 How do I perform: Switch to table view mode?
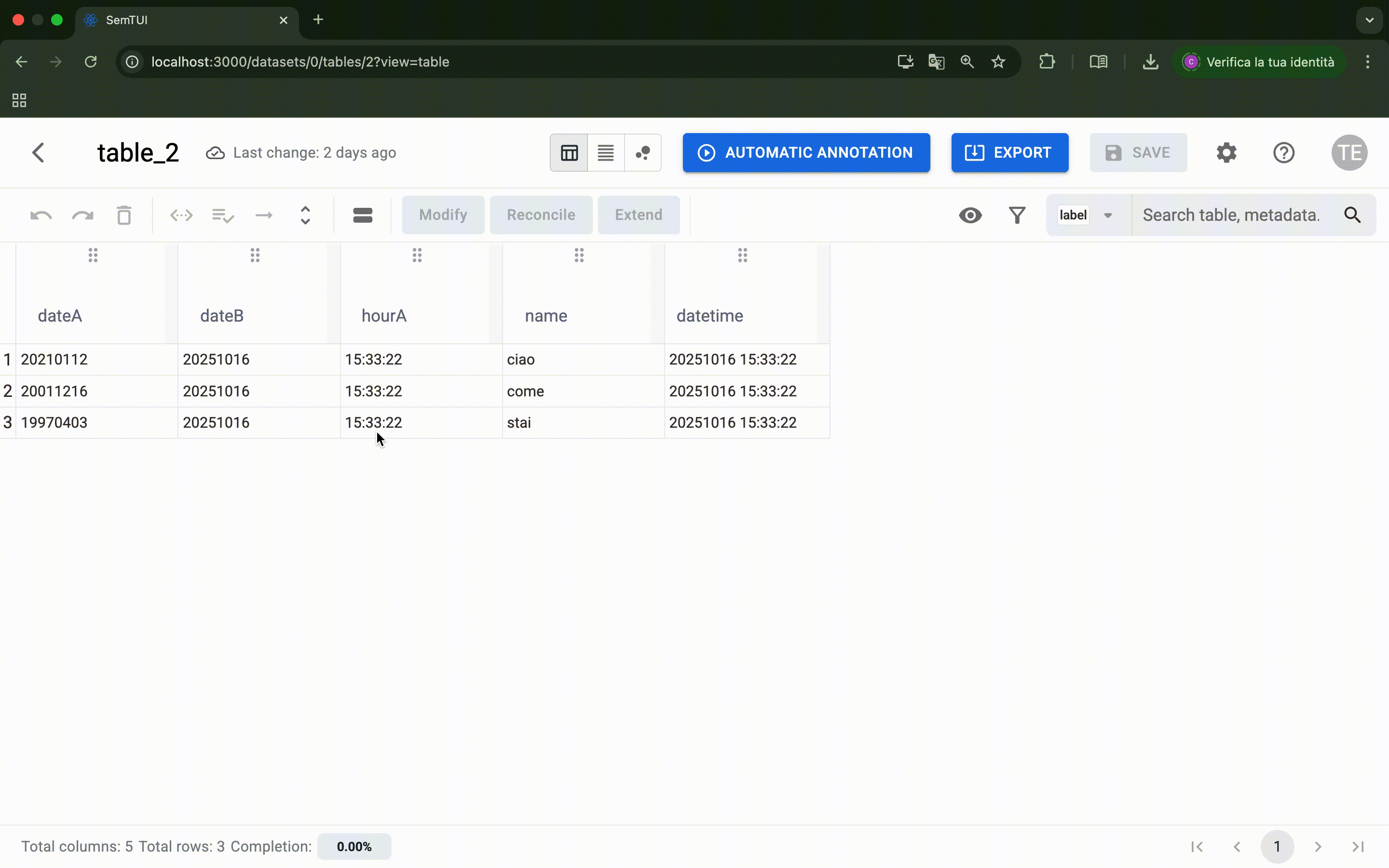click(569, 153)
